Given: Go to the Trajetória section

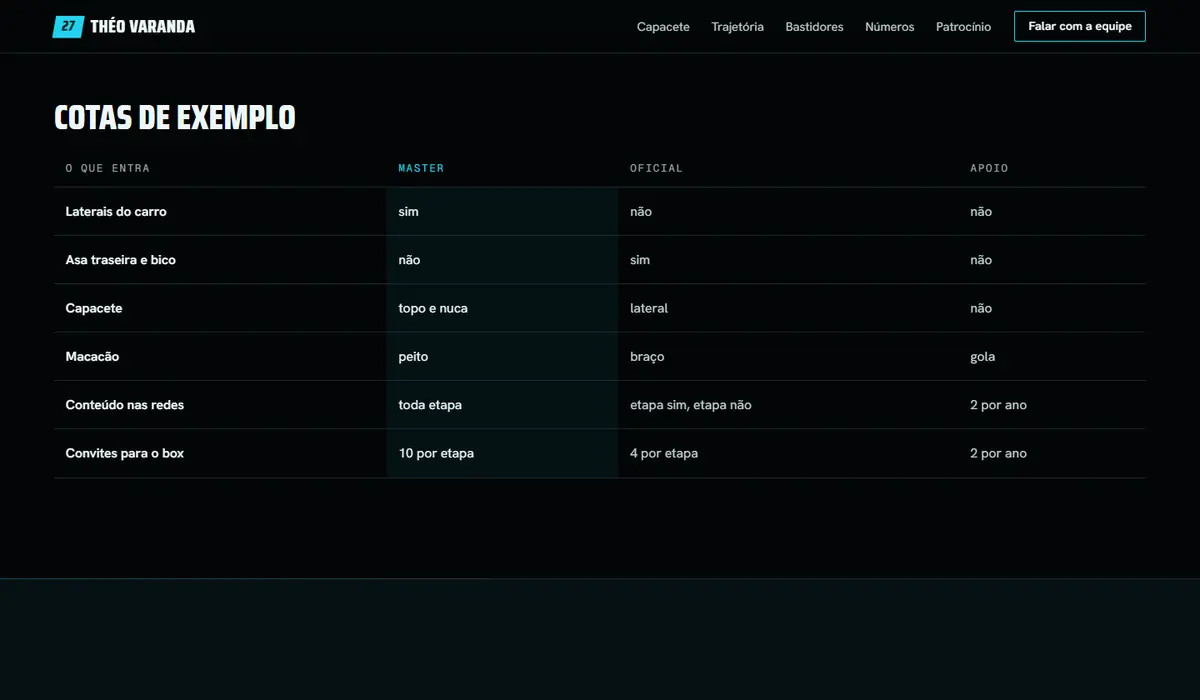Looking at the screenshot, I should click(738, 27).
